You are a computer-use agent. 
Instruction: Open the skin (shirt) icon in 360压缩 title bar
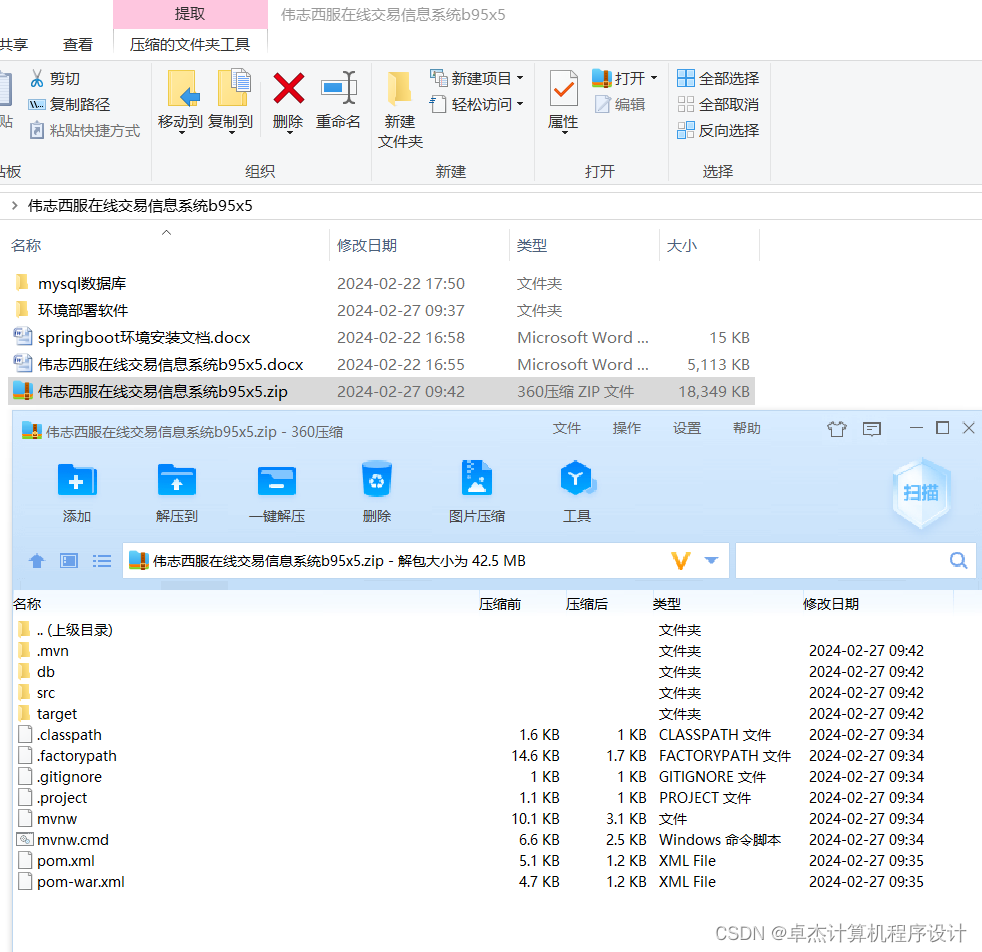click(837, 429)
